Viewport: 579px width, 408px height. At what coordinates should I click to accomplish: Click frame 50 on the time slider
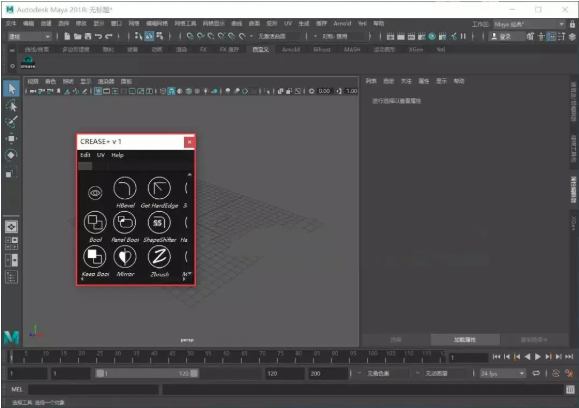click(190, 357)
